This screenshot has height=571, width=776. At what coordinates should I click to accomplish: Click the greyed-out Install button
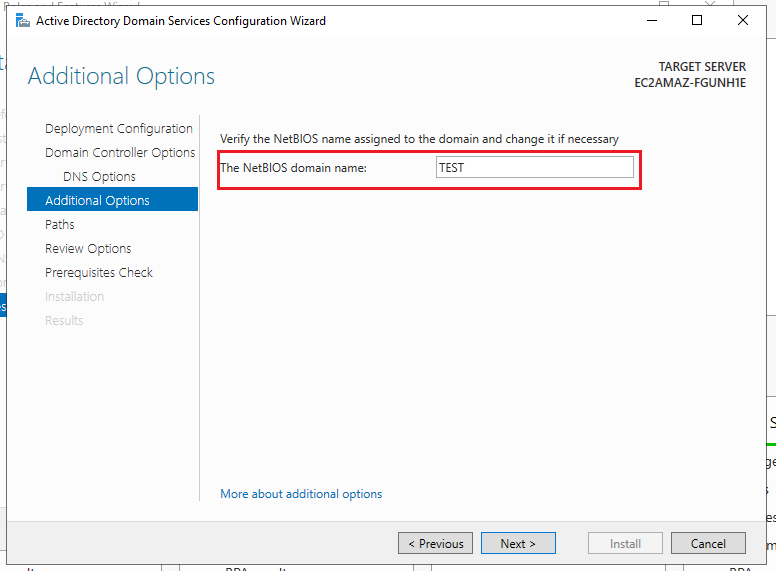point(625,543)
